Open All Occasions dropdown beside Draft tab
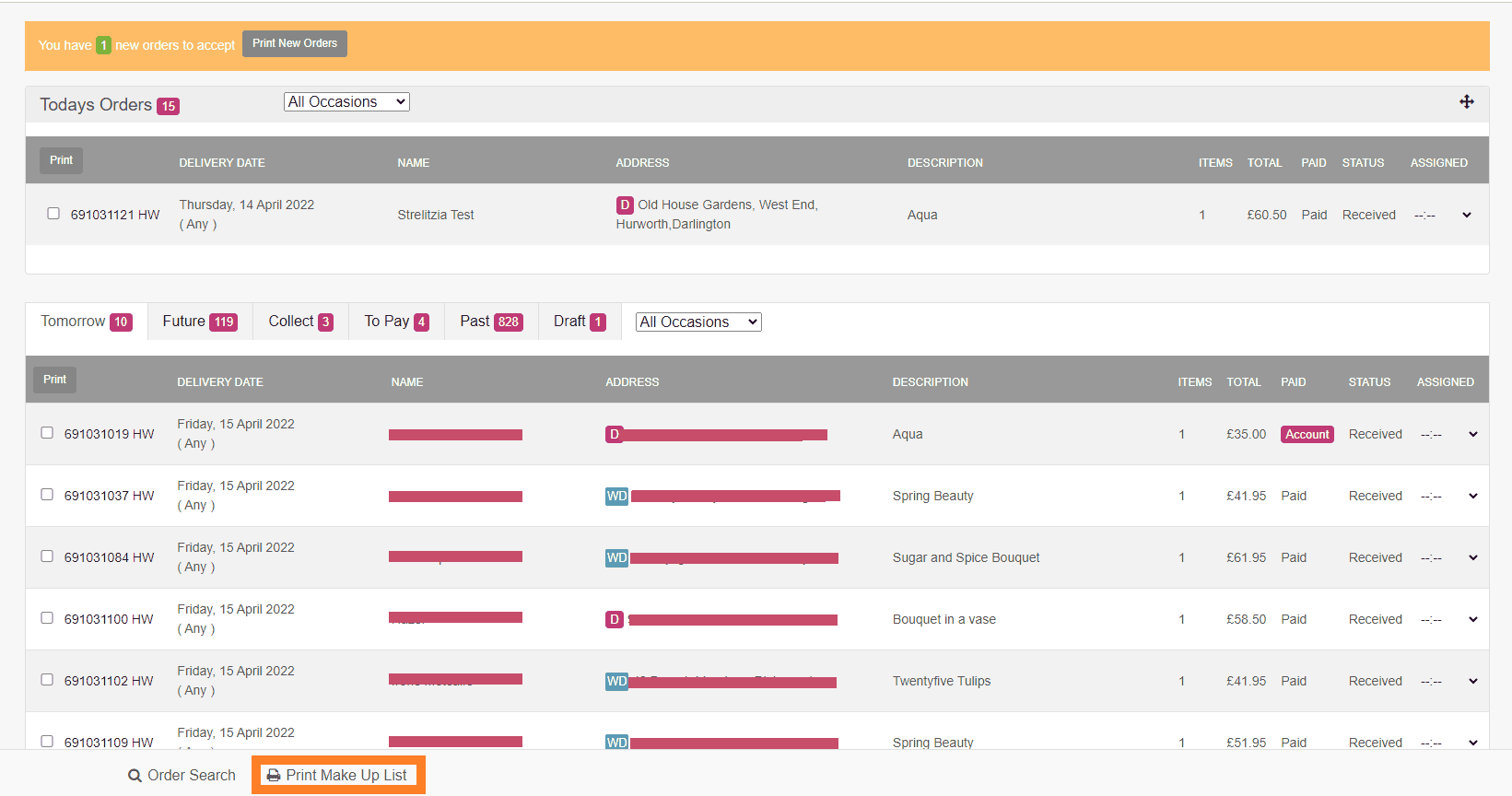This screenshot has height=796, width=1512. pyautogui.click(x=698, y=322)
